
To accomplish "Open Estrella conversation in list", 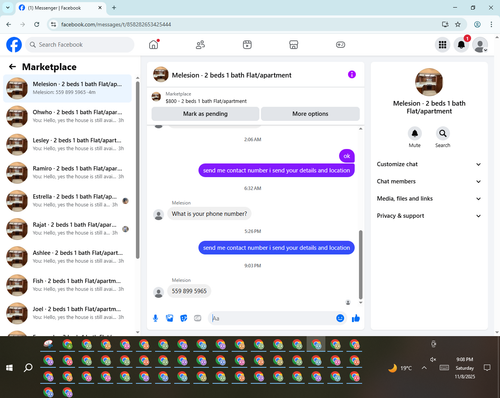I will coord(67,201).
